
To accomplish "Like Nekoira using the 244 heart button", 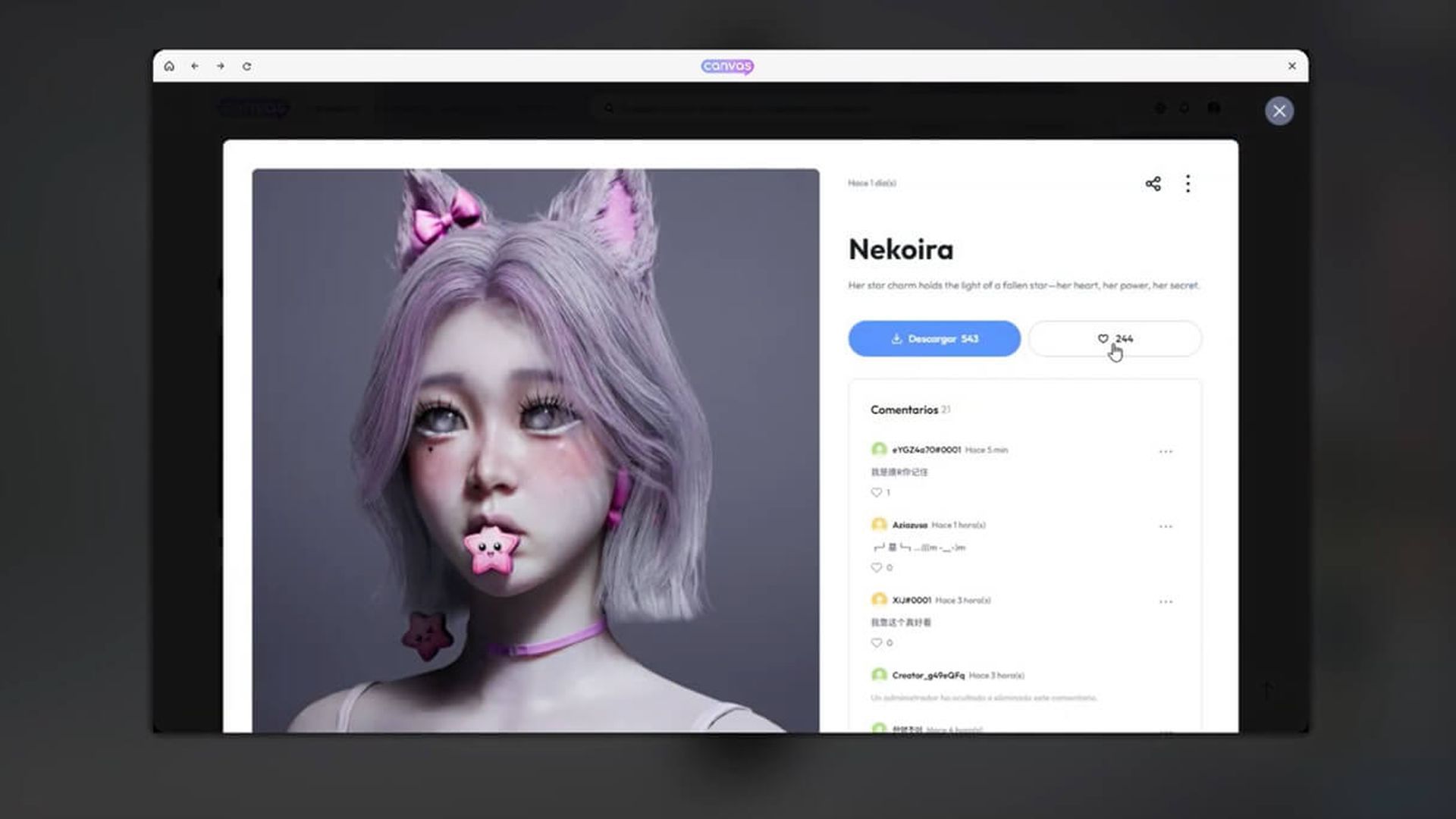I will point(1114,338).
